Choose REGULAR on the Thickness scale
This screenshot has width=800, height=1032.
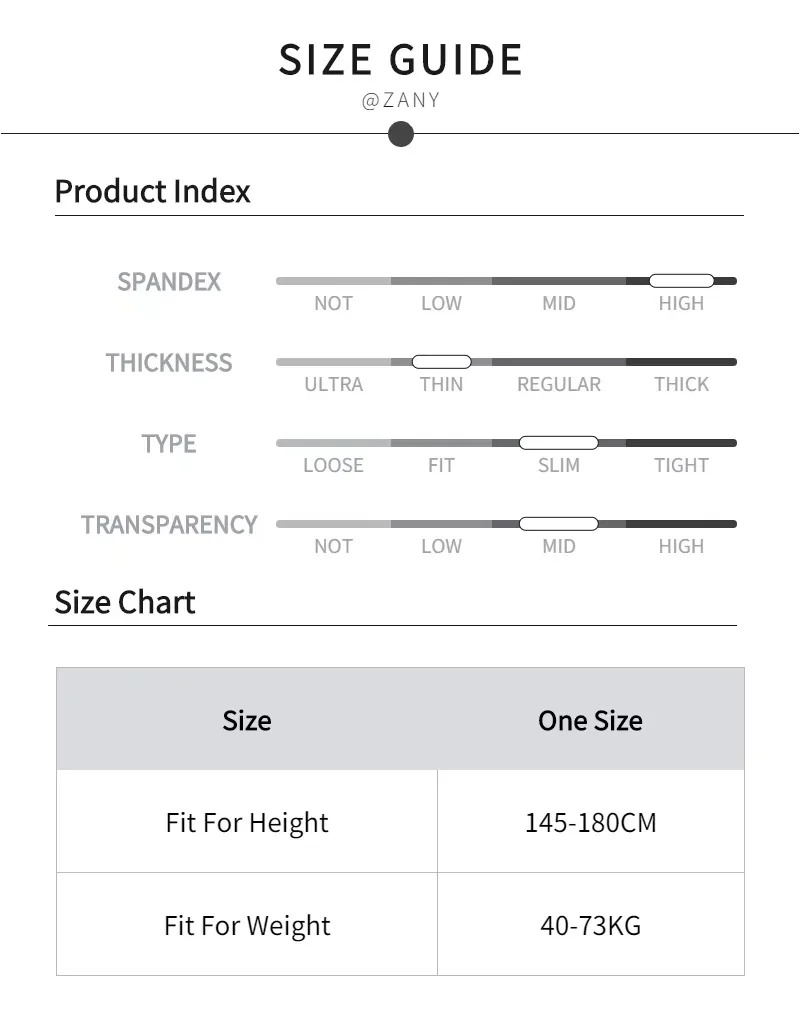pyautogui.click(x=559, y=384)
